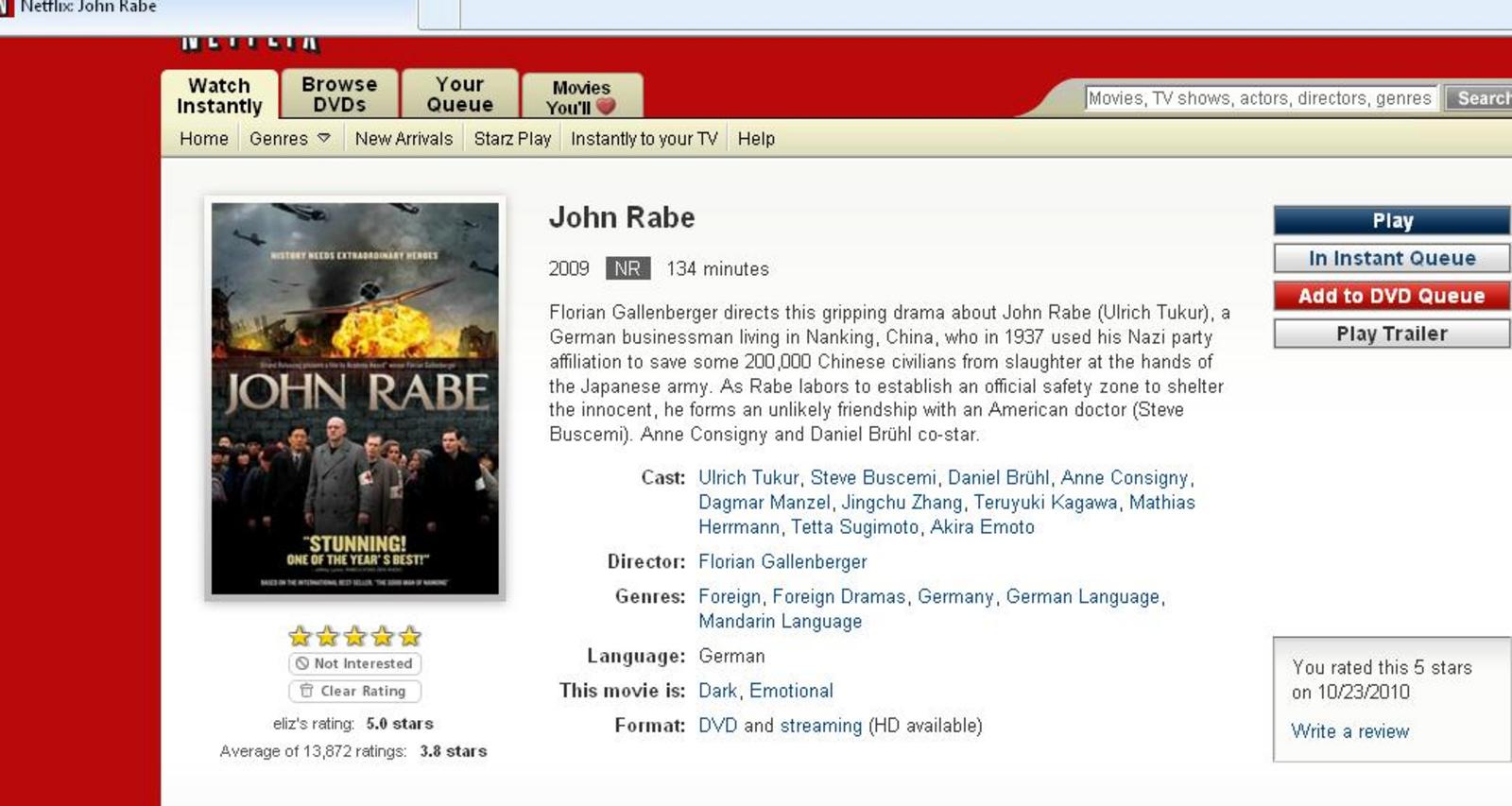This screenshot has height=806, width=1512.
Task: Rate the movie five stars
Action: (409, 636)
